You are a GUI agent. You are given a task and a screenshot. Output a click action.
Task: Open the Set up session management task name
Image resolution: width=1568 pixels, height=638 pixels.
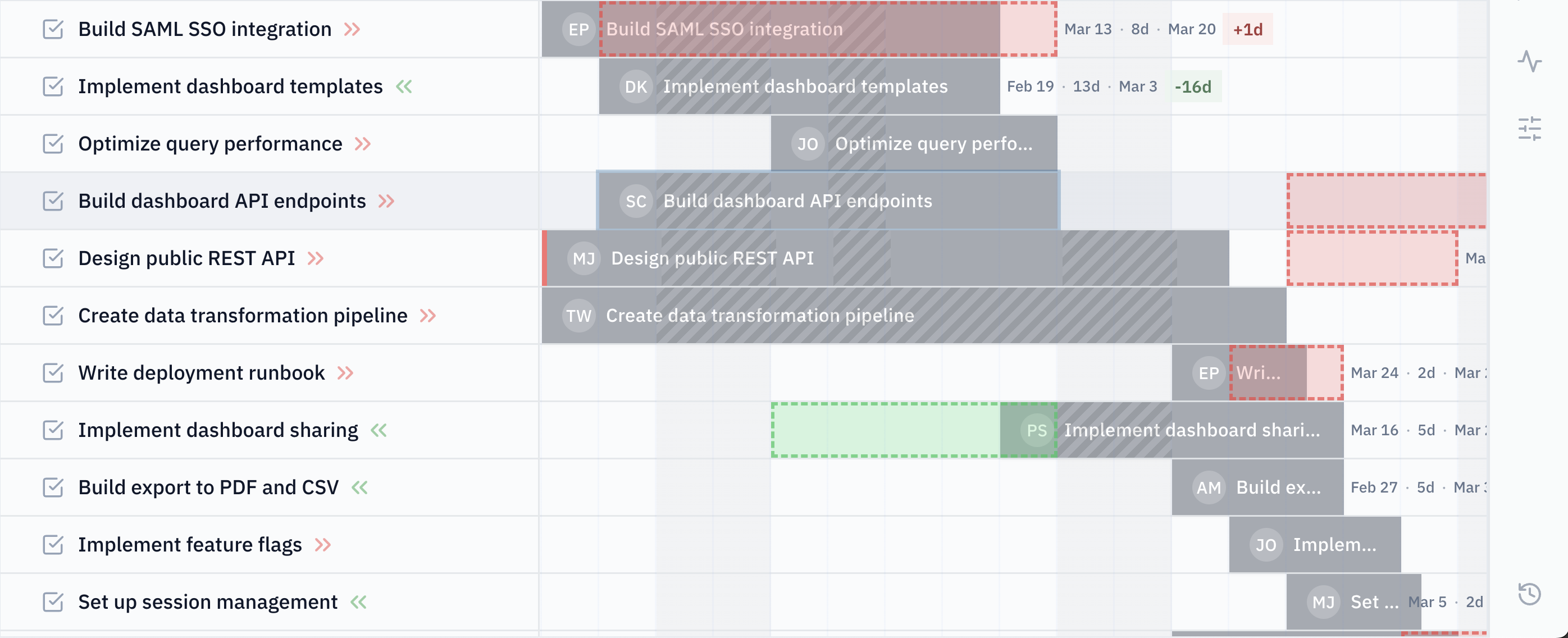point(208,601)
